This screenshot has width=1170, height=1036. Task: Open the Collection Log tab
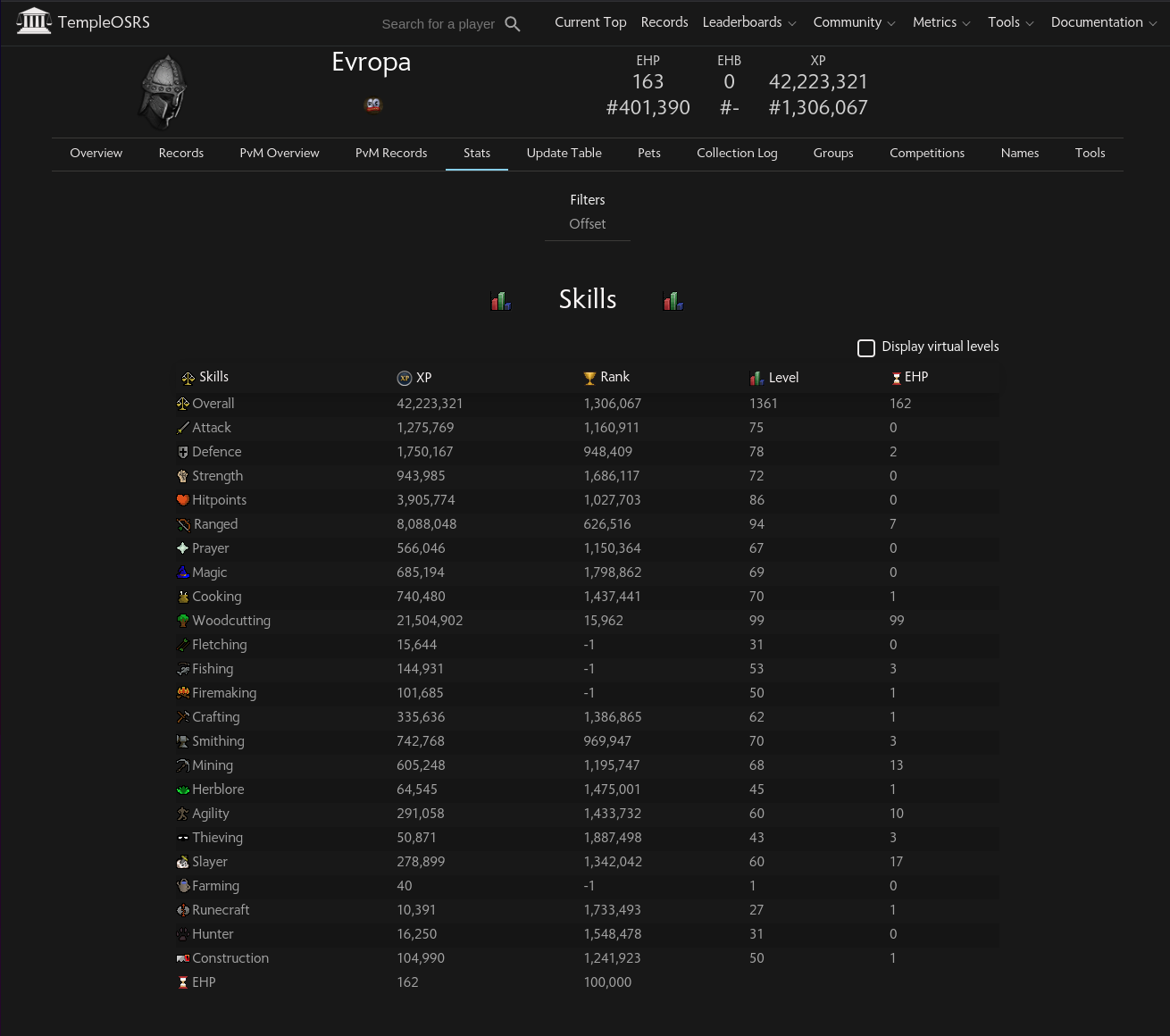pyautogui.click(x=737, y=153)
